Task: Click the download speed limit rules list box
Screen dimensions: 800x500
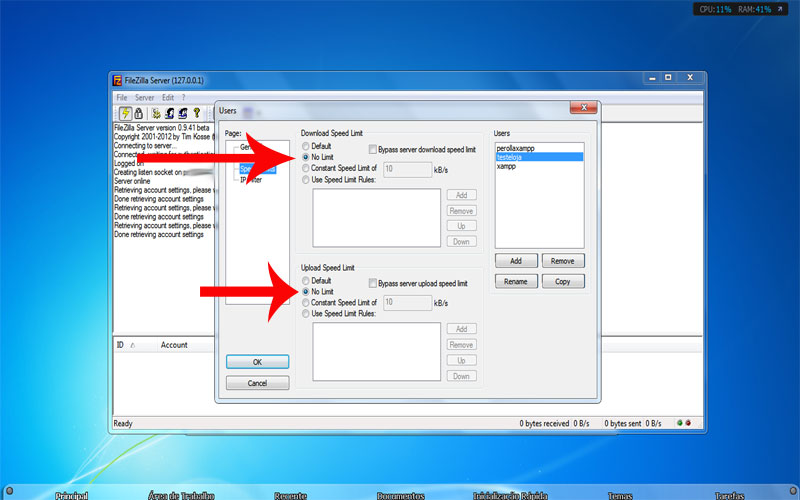Action: [x=377, y=218]
